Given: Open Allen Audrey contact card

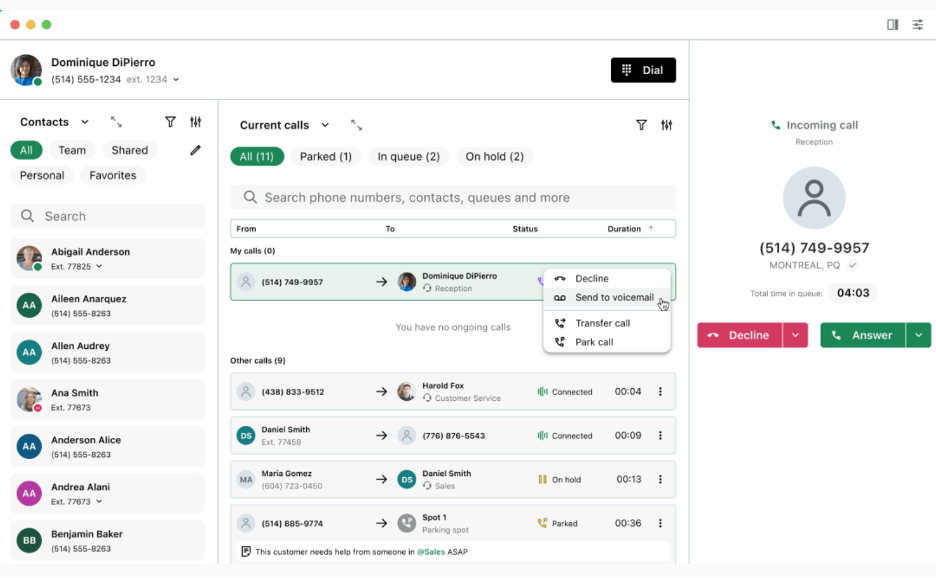Looking at the screenshot, I should pyautogui.click(x=107, y=352).
